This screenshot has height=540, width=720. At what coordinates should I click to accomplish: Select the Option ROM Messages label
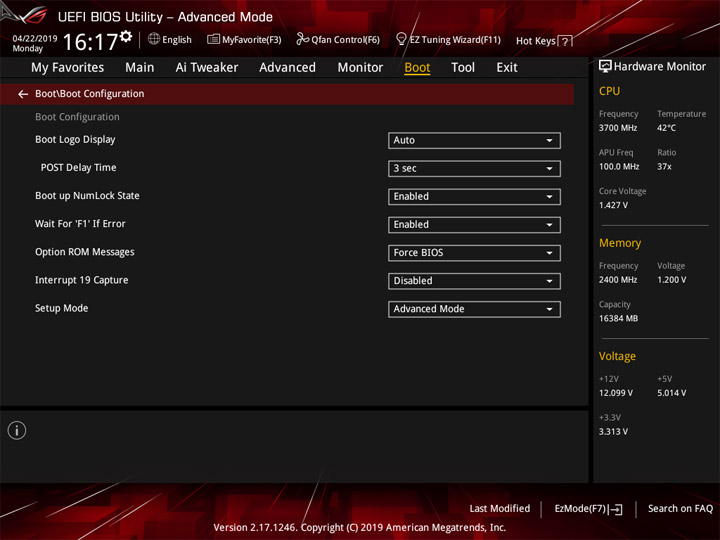coord(85,252)
